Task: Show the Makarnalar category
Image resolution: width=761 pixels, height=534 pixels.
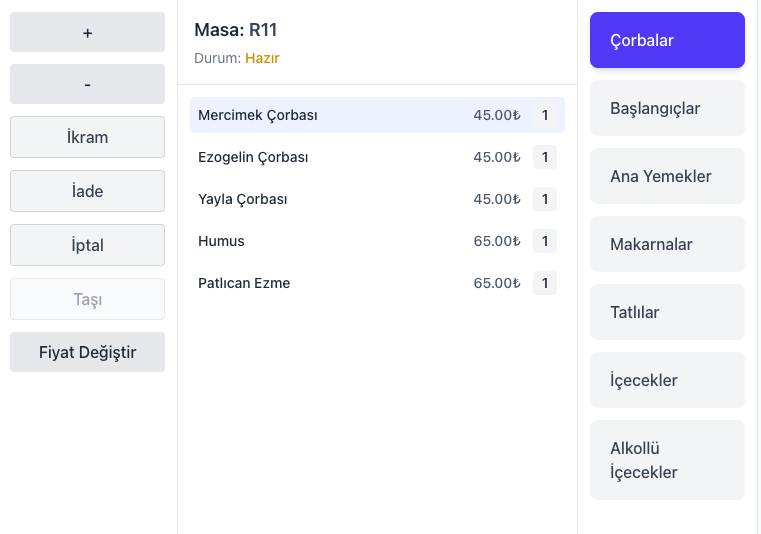Action: (667, 244)
